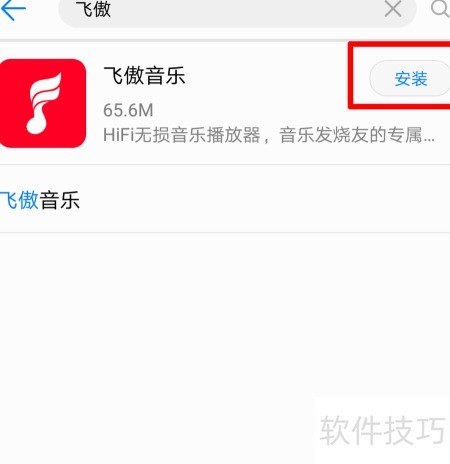Image resolution: width=450 pixels, height=464 pixels.
Task: Select the 飞傲音乐 search suggestion row
Action: click(x=225, y=199)
